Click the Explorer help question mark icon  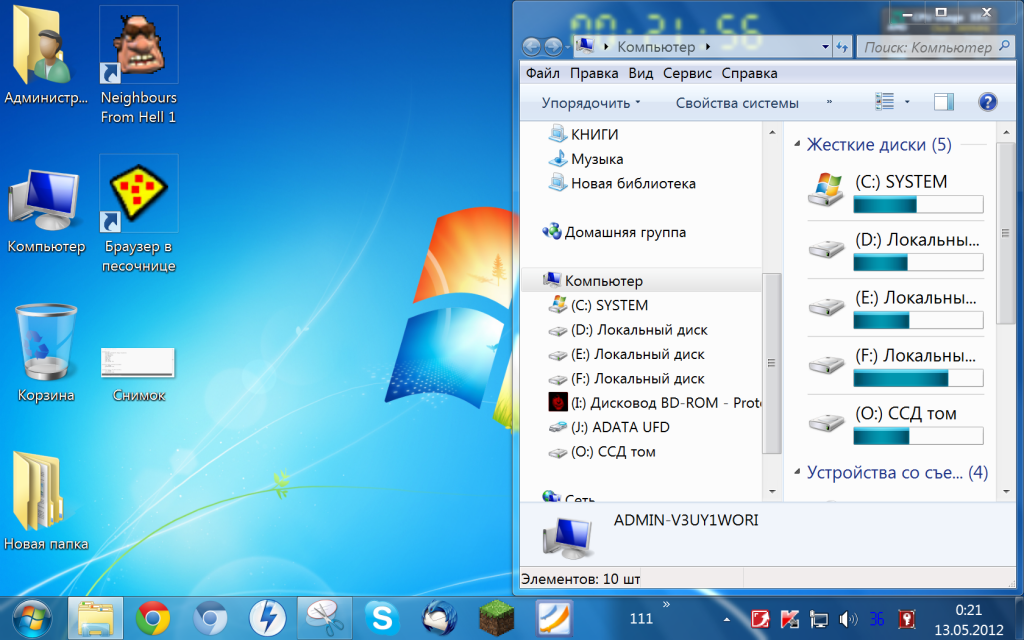(x=987, y=102)
